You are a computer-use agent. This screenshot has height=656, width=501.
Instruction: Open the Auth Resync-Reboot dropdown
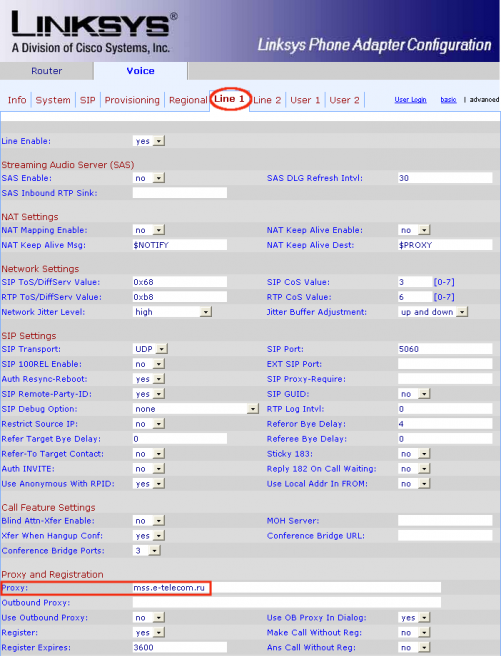coord(149,379)
